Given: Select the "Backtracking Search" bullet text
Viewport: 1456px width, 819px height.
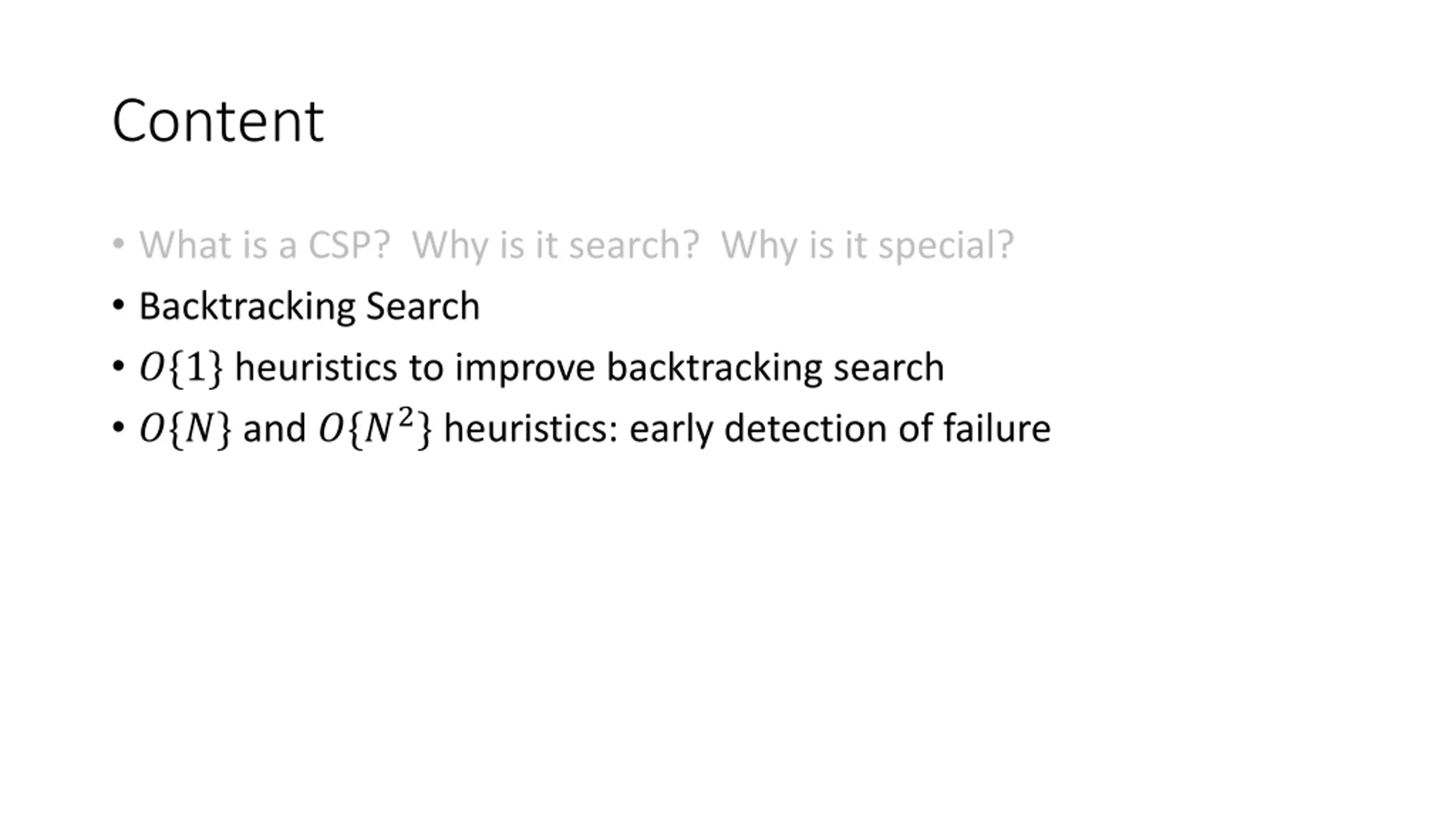Looking at the screenshot, I should point(309,306).
